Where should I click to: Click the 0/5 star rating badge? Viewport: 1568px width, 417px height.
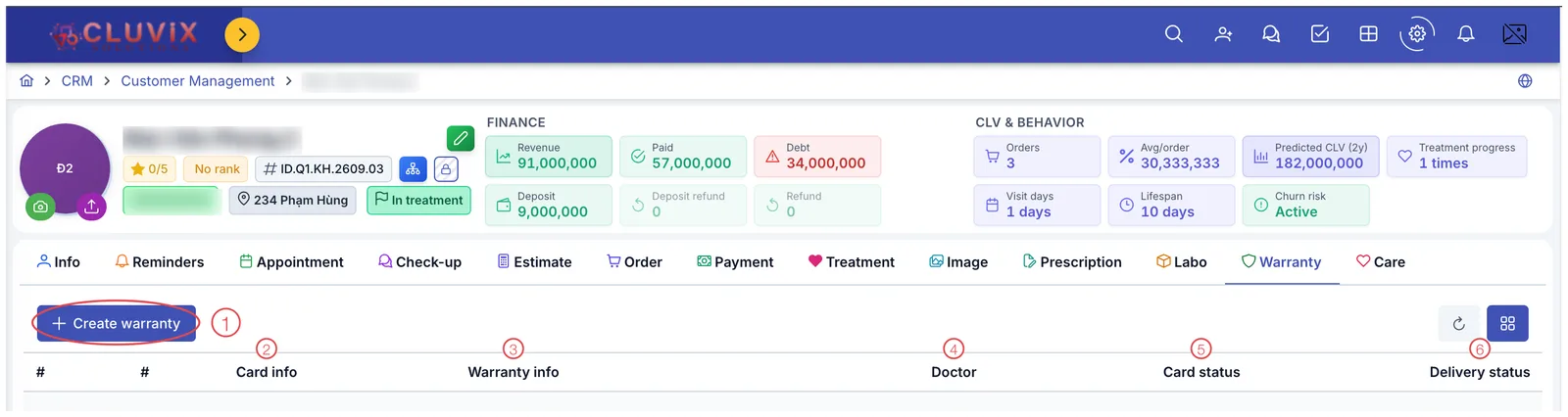(149, 169)
